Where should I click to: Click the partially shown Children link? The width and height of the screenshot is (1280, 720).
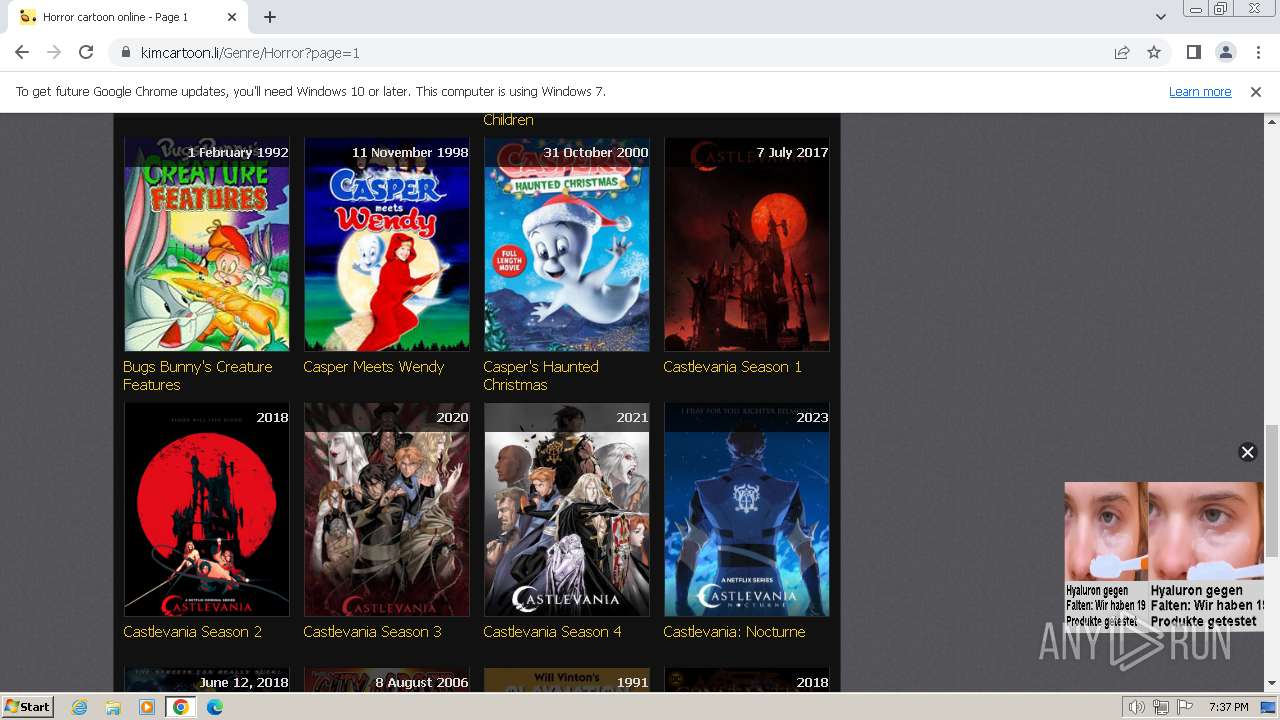(508, 120)
